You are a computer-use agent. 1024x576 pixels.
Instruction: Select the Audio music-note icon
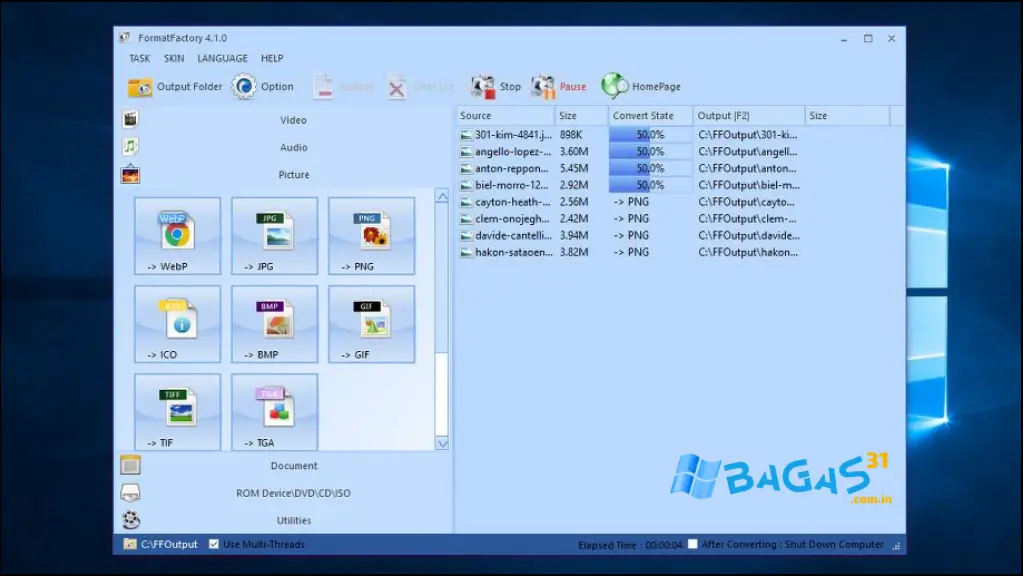click(128, 147)
